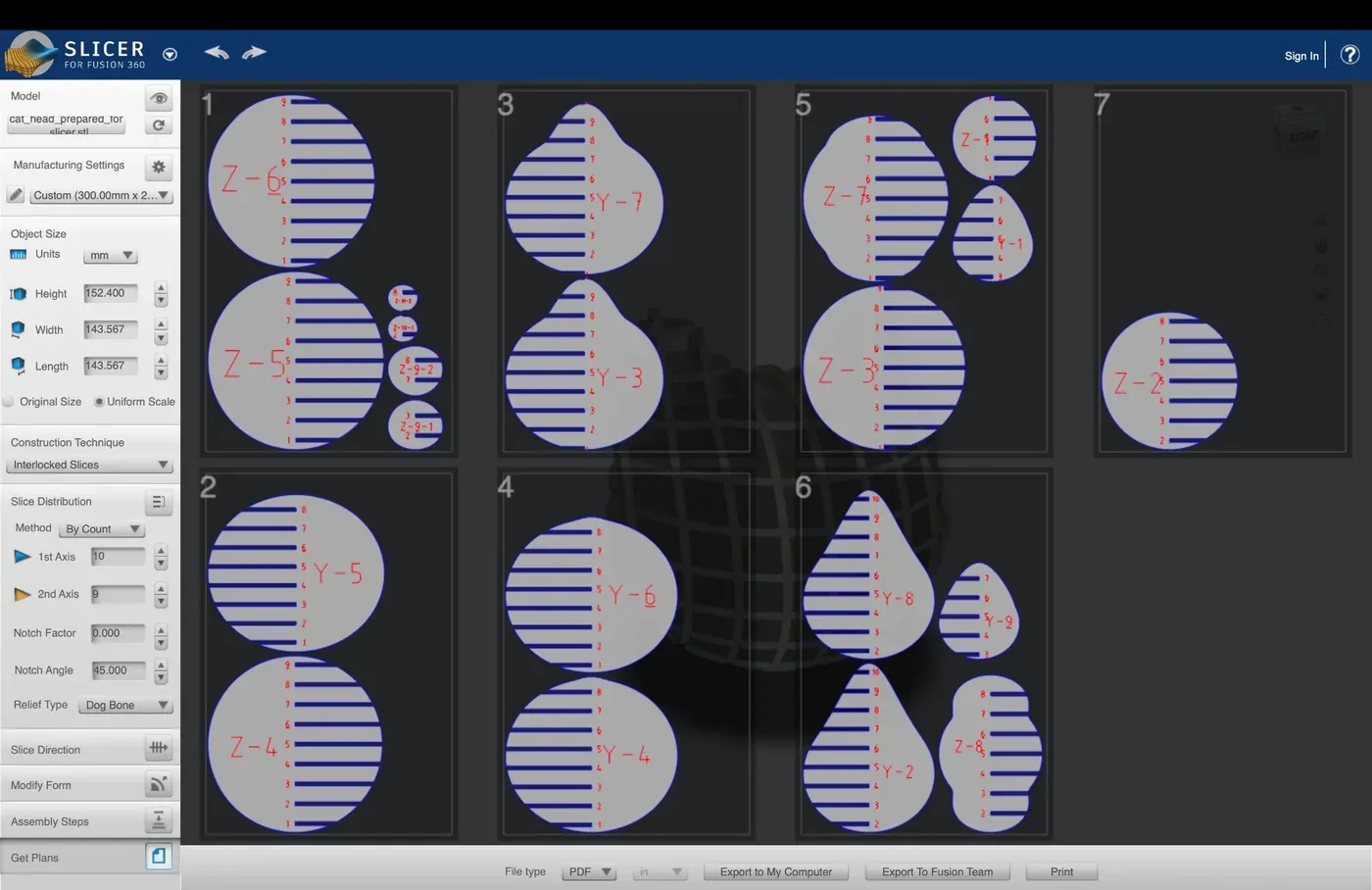Click the Z-8 slice on sheet 6

click(x=991, y=753)
